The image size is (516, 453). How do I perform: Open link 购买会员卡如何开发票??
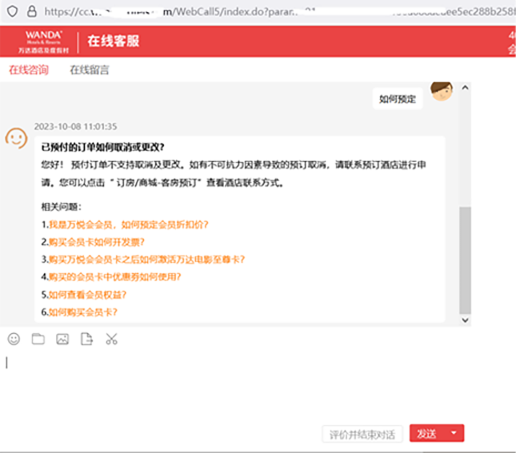tap(97, 242)
